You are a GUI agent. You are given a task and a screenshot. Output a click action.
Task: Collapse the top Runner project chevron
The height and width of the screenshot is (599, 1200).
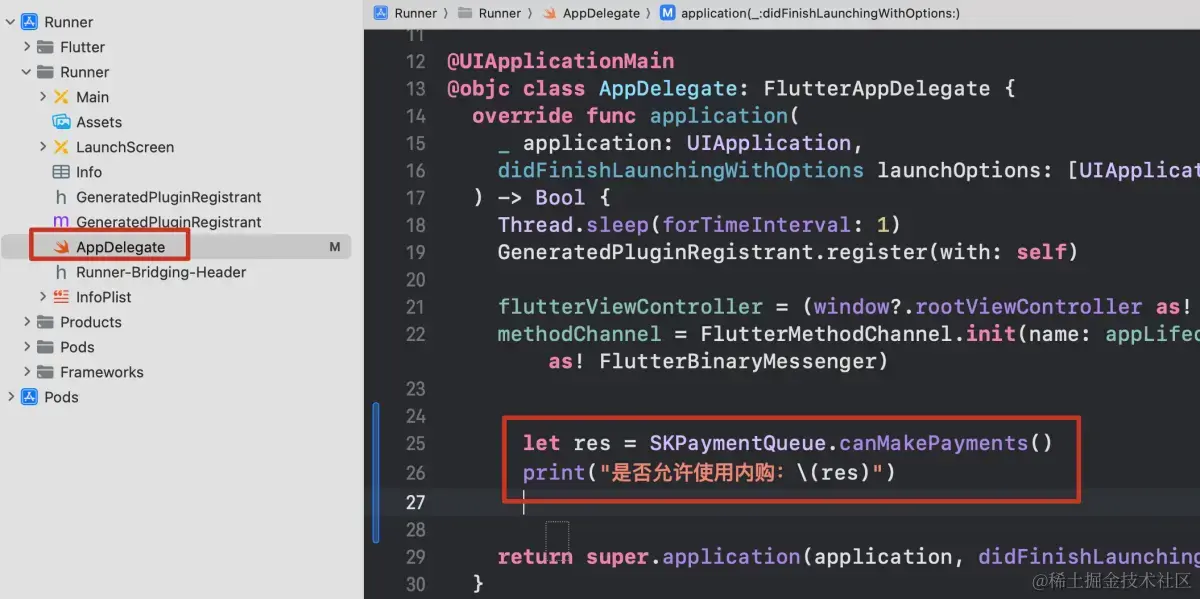click(x=11, y=22)
